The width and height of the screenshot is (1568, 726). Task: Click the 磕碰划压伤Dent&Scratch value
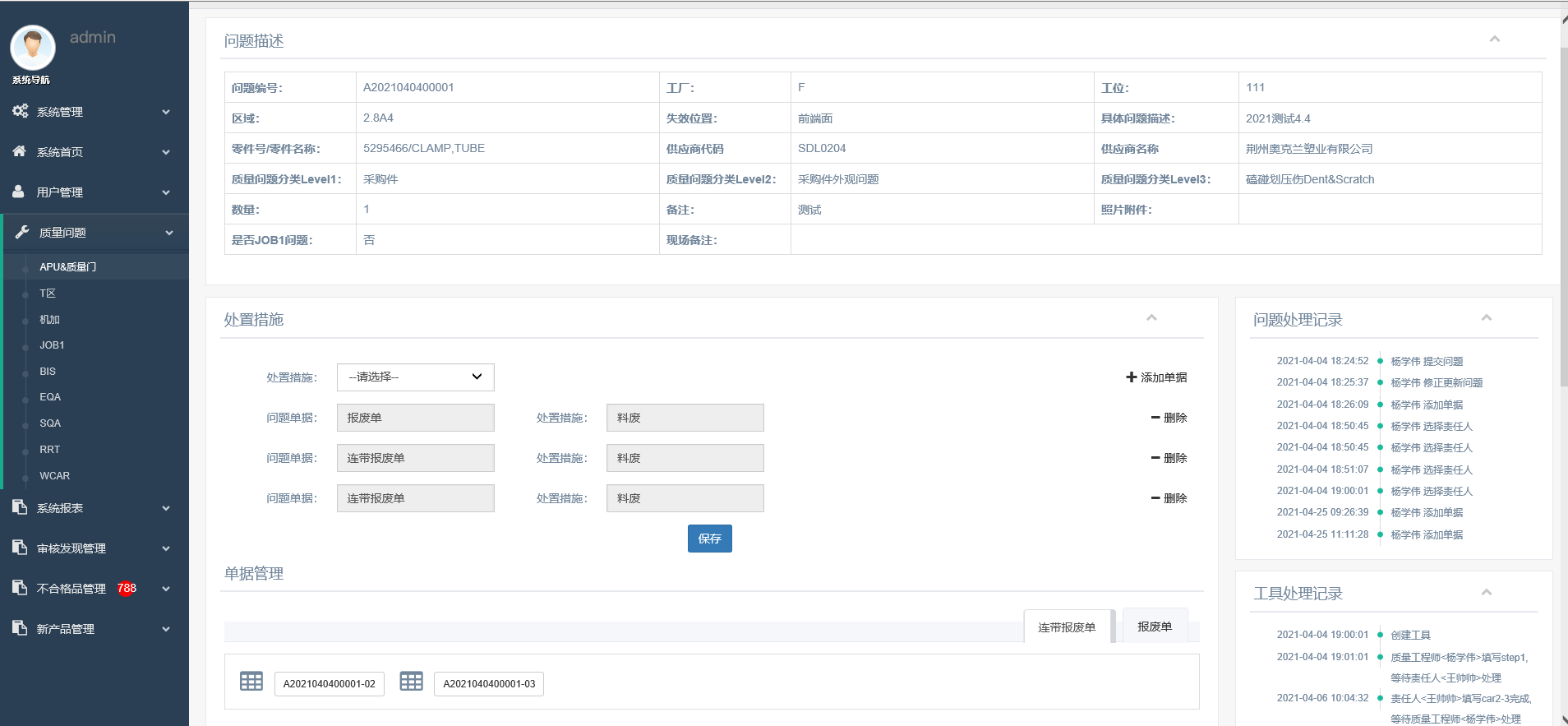click(x=1310, y=179)
